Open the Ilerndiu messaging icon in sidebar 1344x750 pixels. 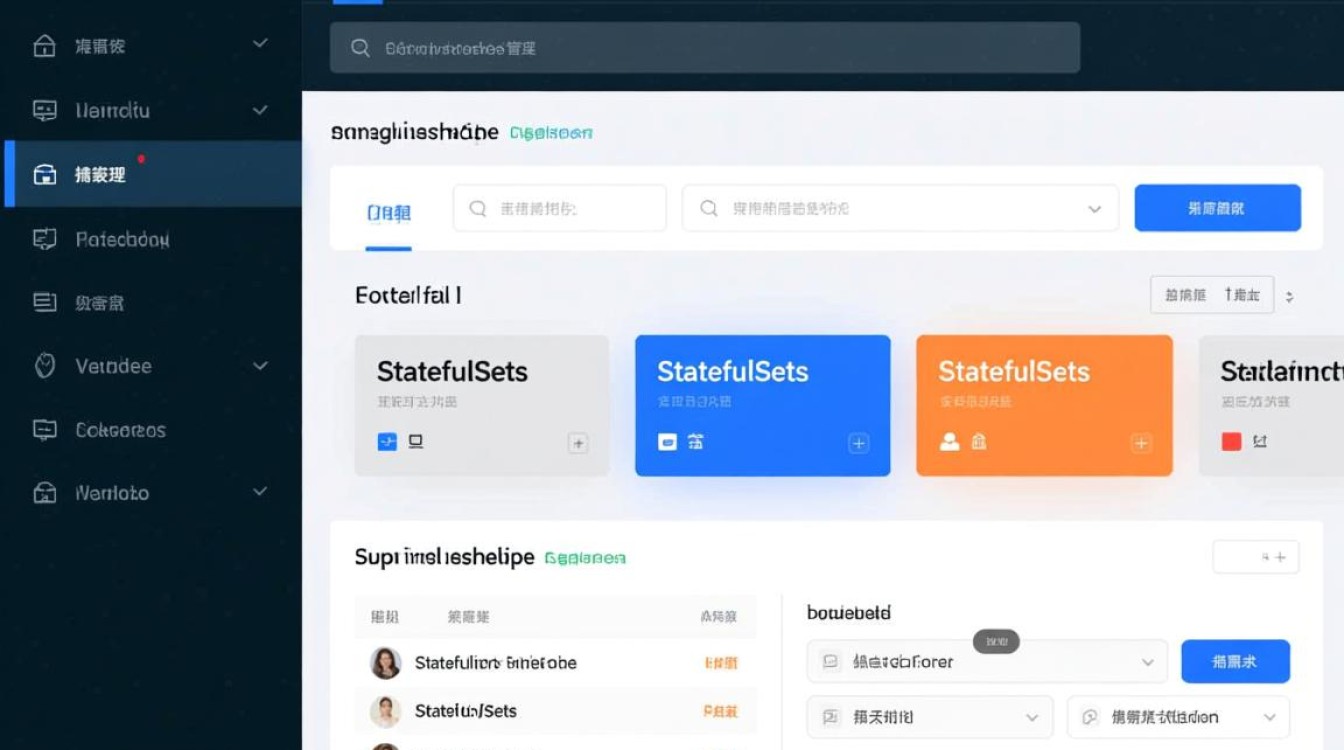point(44,110)
